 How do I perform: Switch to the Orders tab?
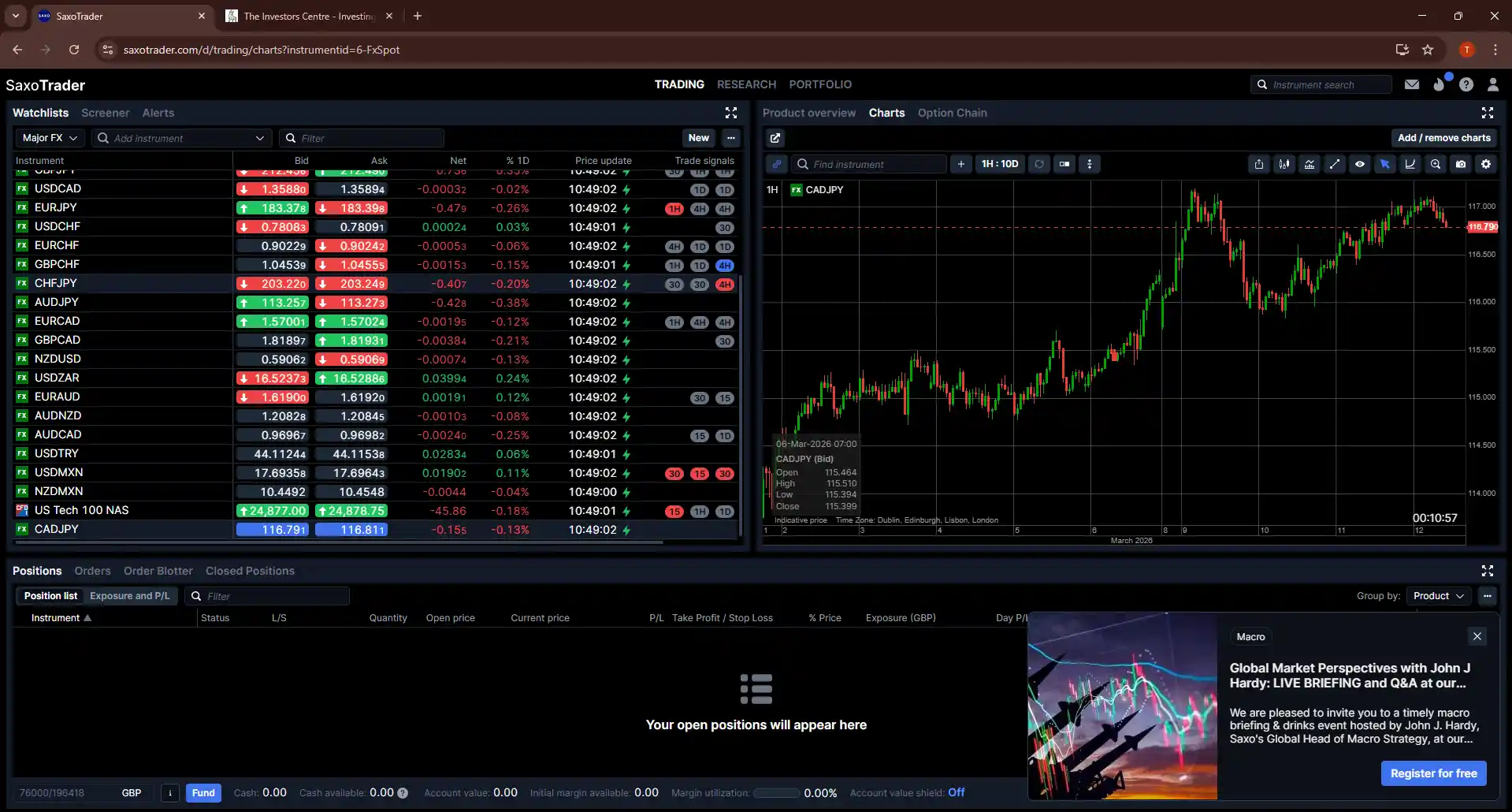click(92, 571)
